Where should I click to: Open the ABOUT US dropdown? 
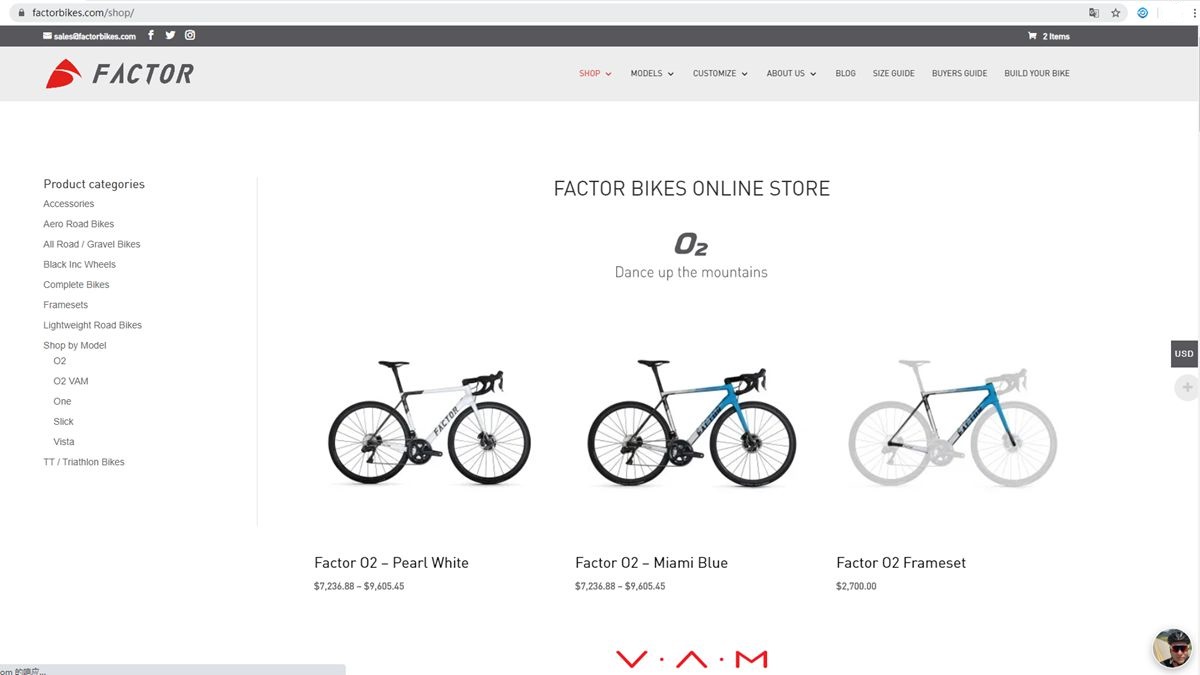(791, 74)
